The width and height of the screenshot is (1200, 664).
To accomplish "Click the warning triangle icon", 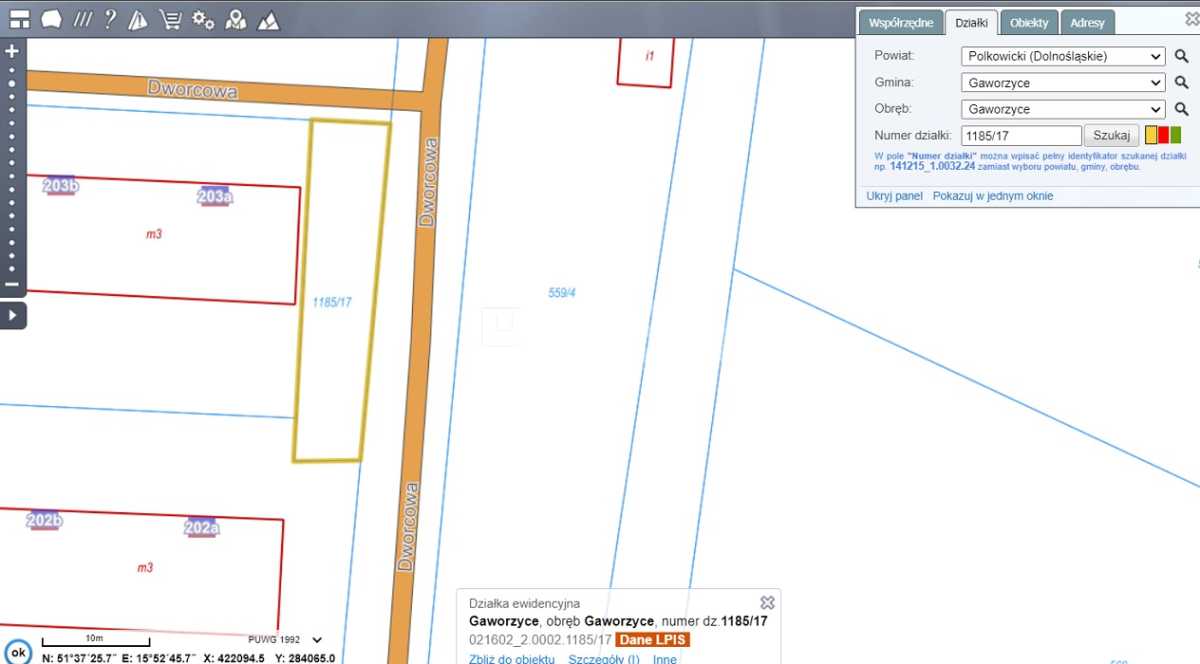I will coord(139,19).
